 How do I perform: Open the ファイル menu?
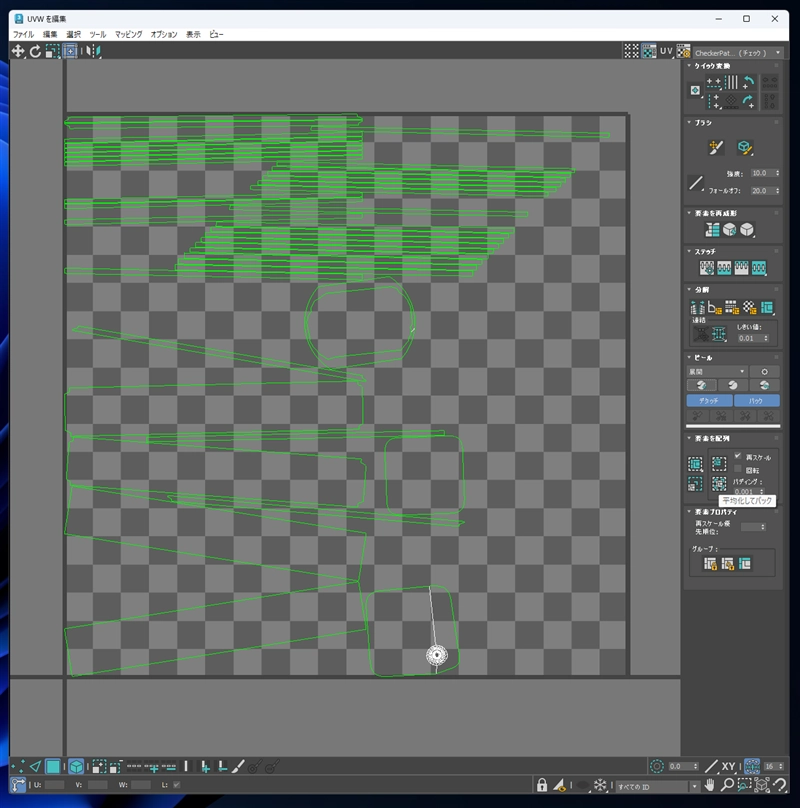click(22, 34)
